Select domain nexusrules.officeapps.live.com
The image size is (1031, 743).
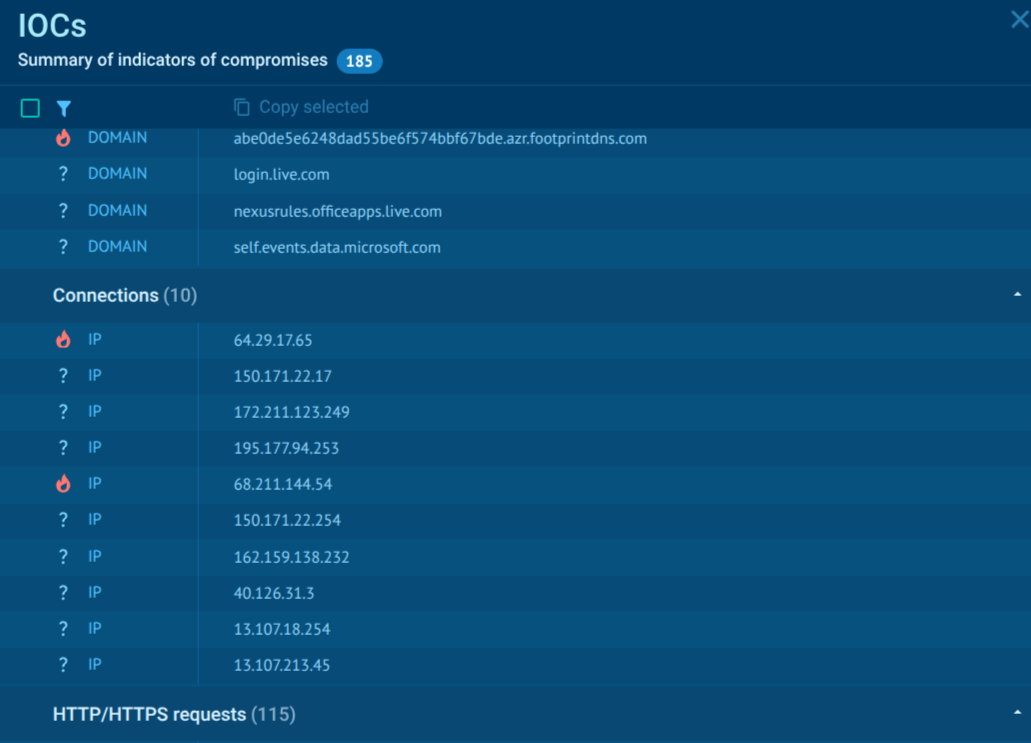[337, 212]
